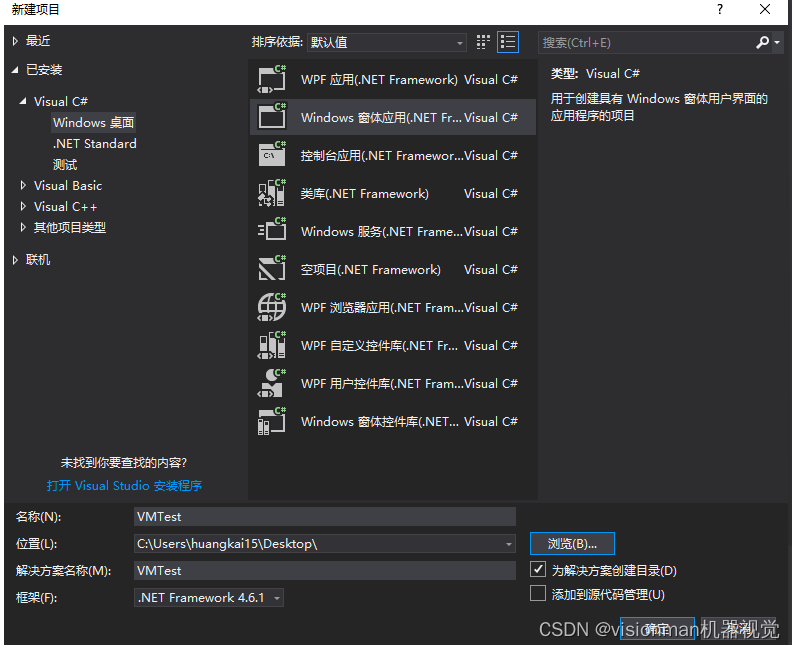The height and width of the screenshot is (649, 796).
Task: Click the Windows Service template icon
Action: (x=272, y=231)
